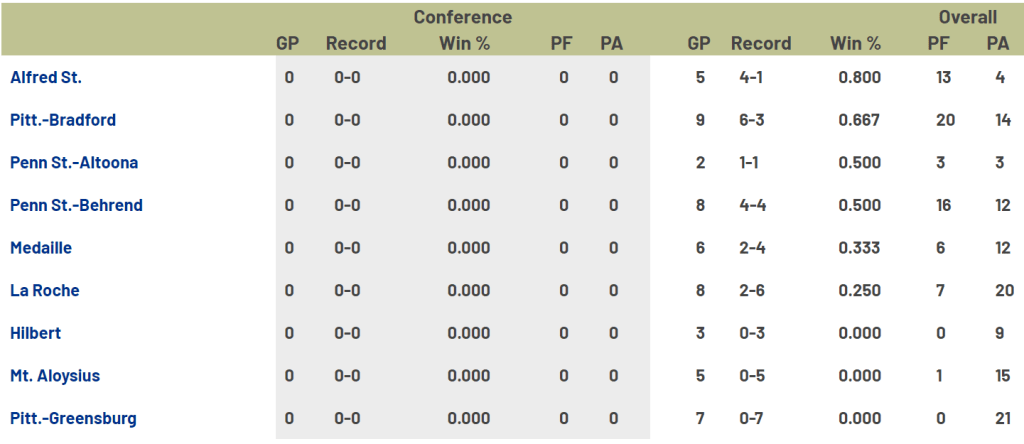Select the Penn St.-Behrend link
Image resolution: width=1024 pixels, height=444 pixels.
coord(76,206)
